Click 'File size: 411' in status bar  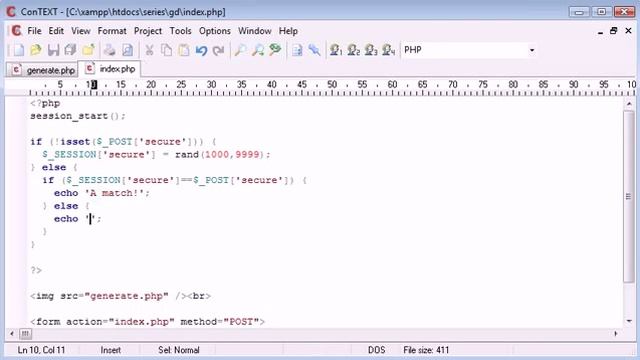tap(426, 350)
